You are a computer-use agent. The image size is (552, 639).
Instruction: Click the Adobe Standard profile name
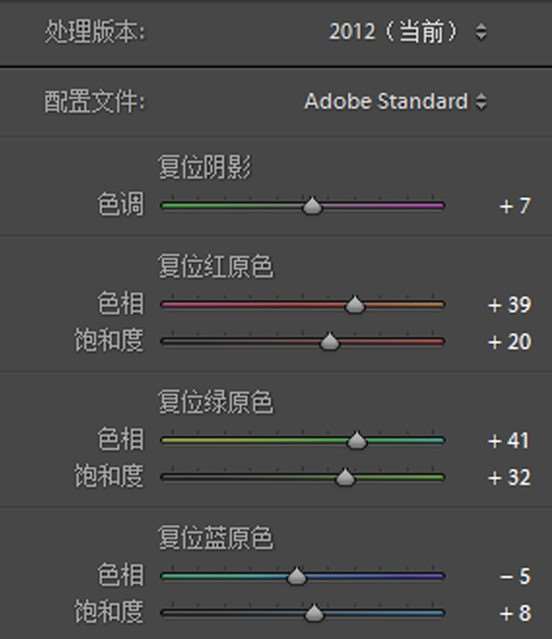[386, 101]
